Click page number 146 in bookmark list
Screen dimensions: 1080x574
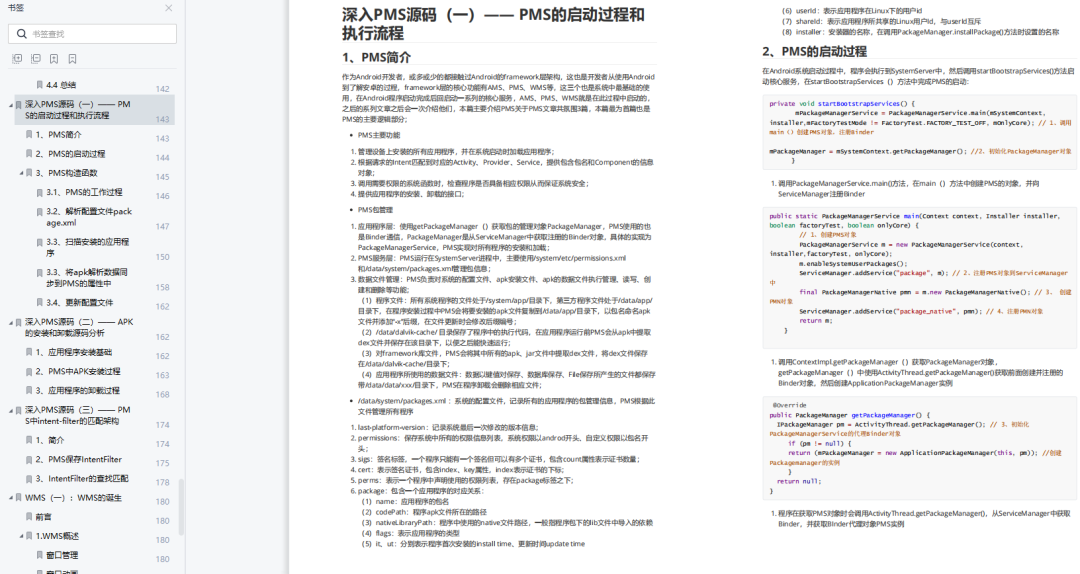(163, 196)
